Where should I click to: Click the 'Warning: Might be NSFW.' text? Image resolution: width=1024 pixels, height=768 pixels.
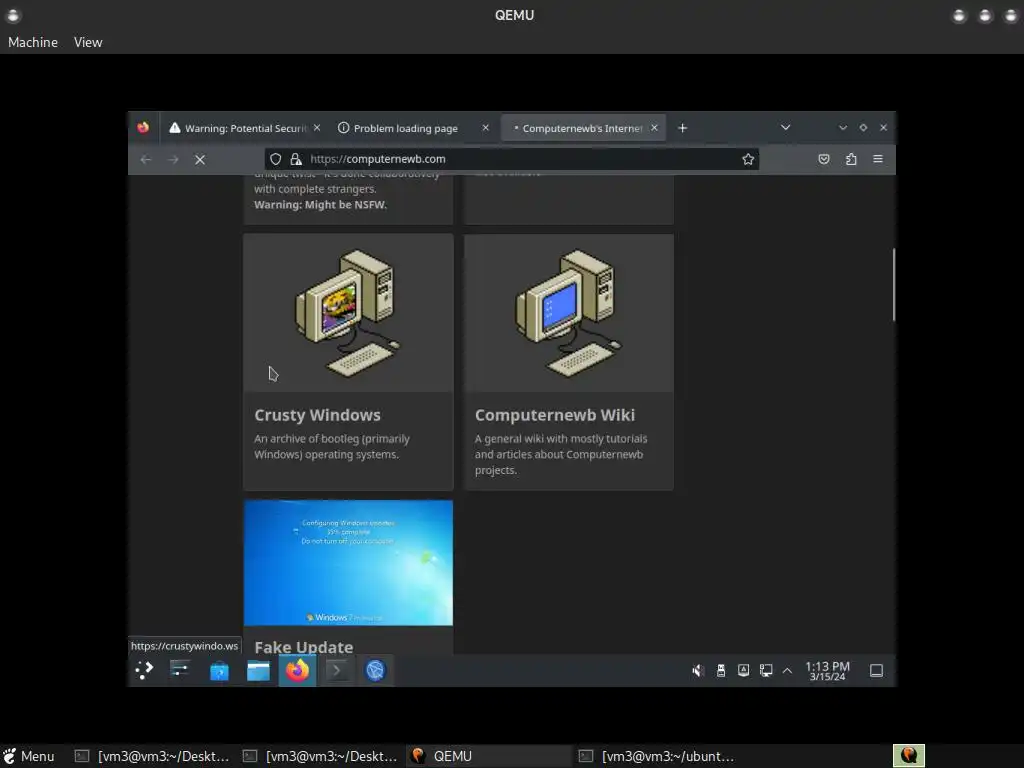pos(320,204)
